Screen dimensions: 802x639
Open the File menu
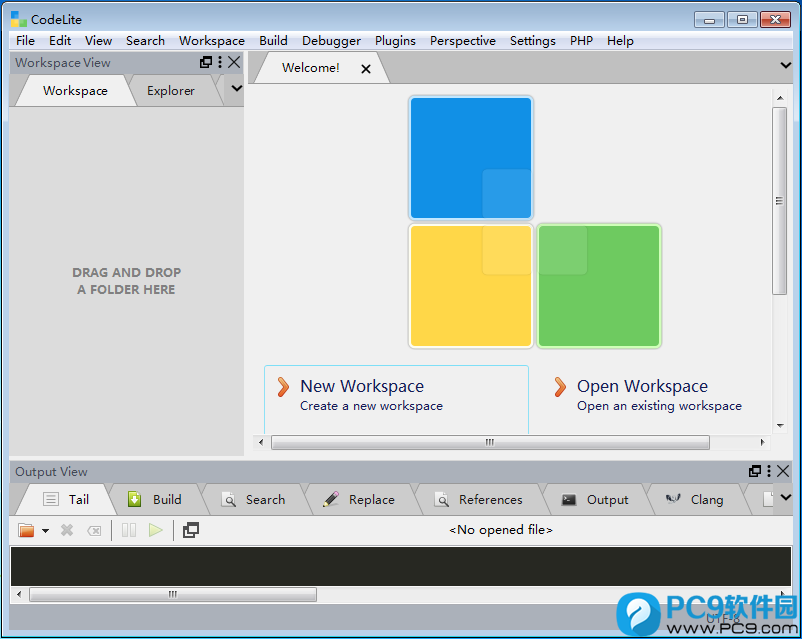click(x=25, y=40)
